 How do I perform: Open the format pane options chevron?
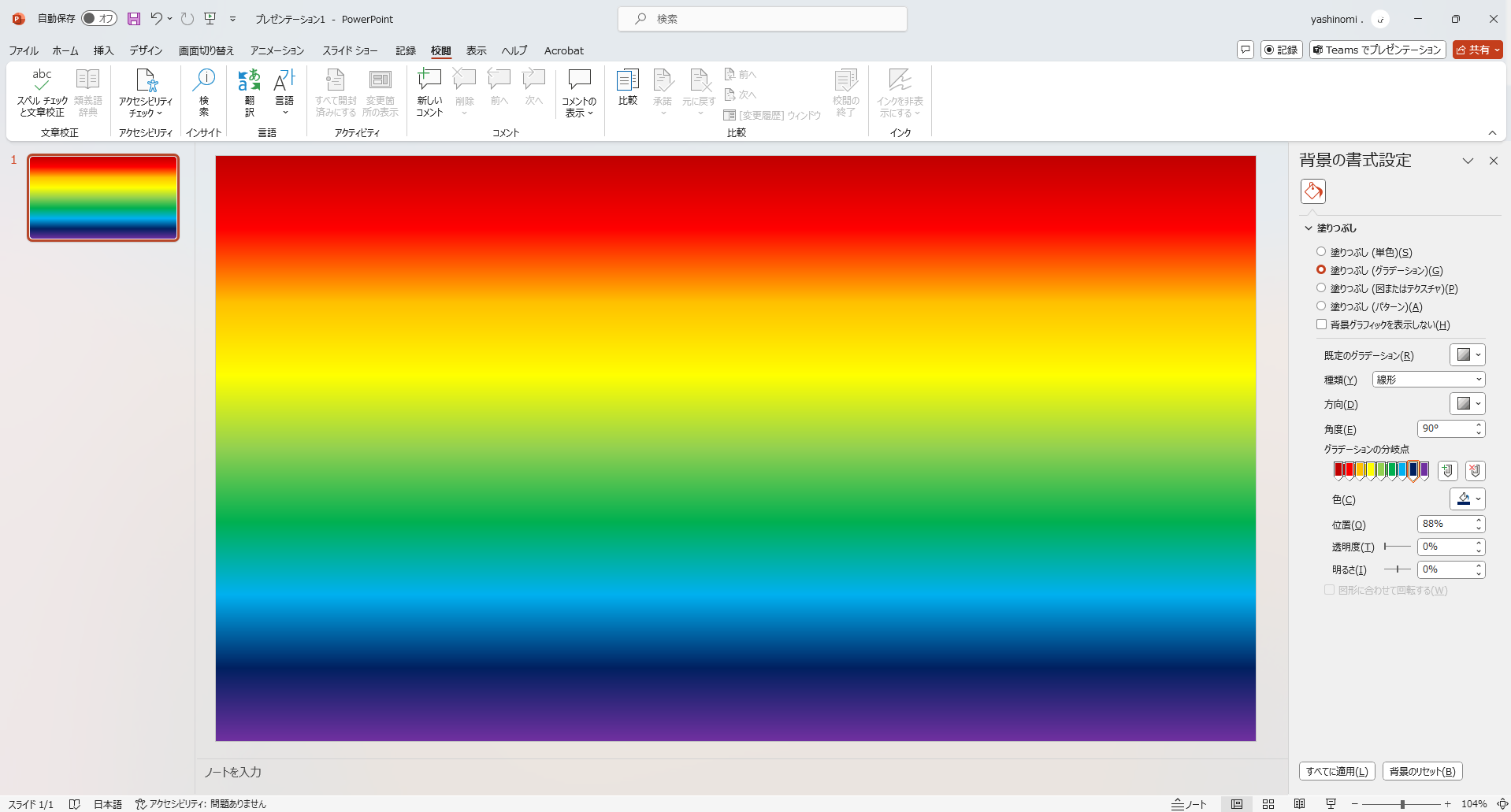pos(1468,161)
